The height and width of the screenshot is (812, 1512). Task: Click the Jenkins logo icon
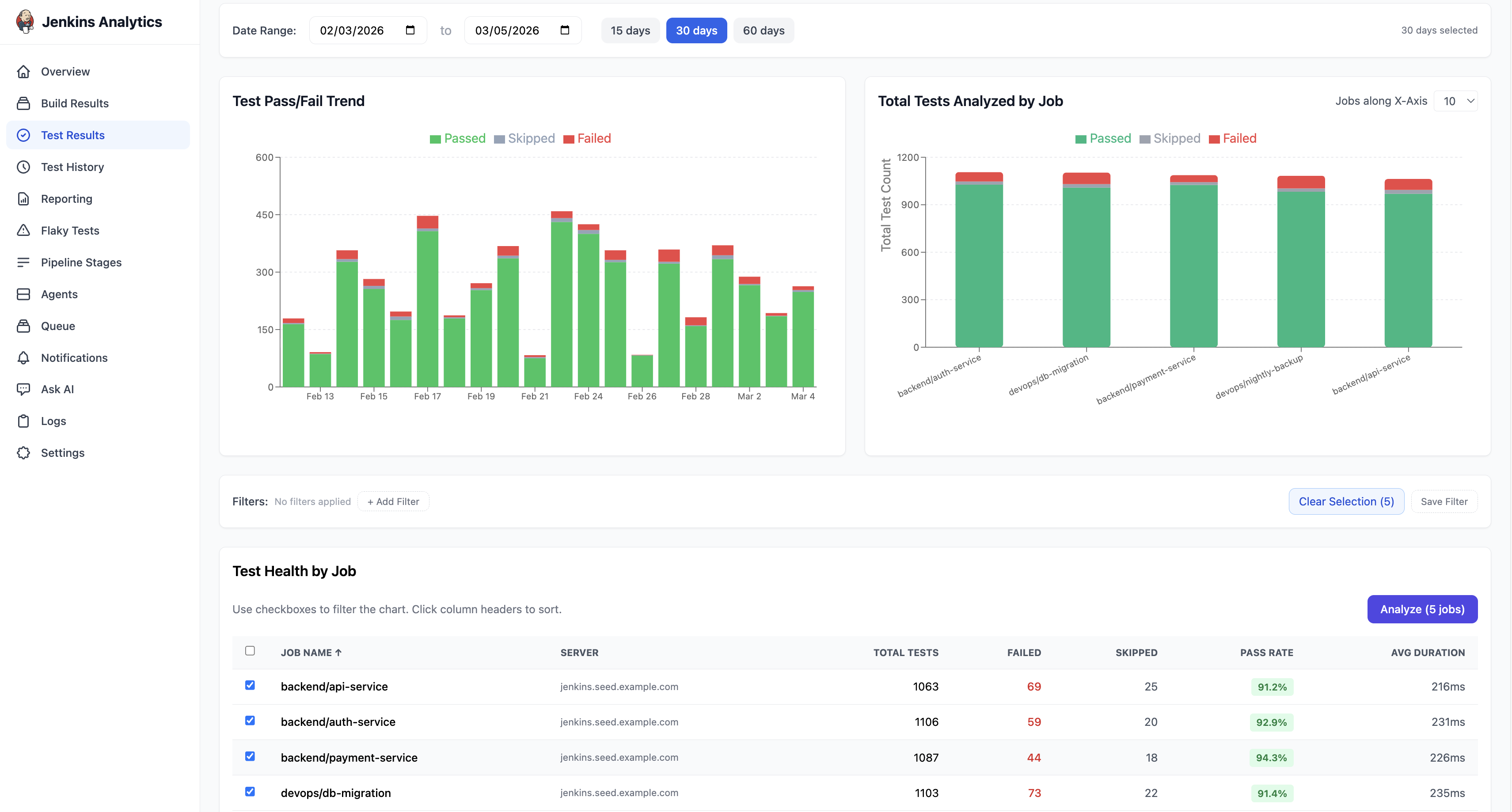[25, 22]
